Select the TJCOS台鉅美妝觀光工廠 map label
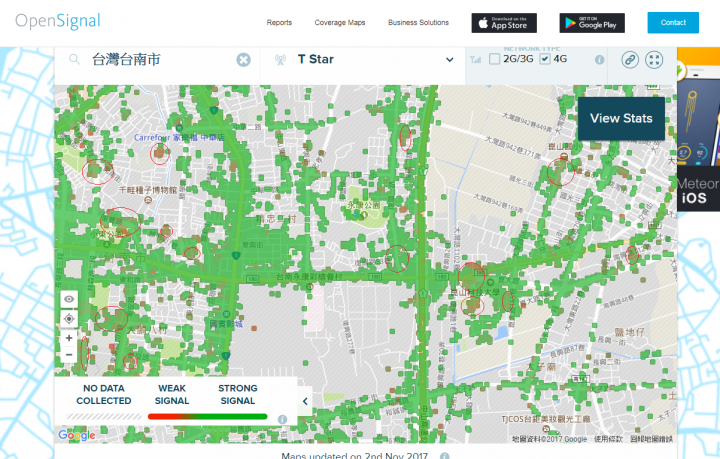720x459 pixels. [546, 419]
